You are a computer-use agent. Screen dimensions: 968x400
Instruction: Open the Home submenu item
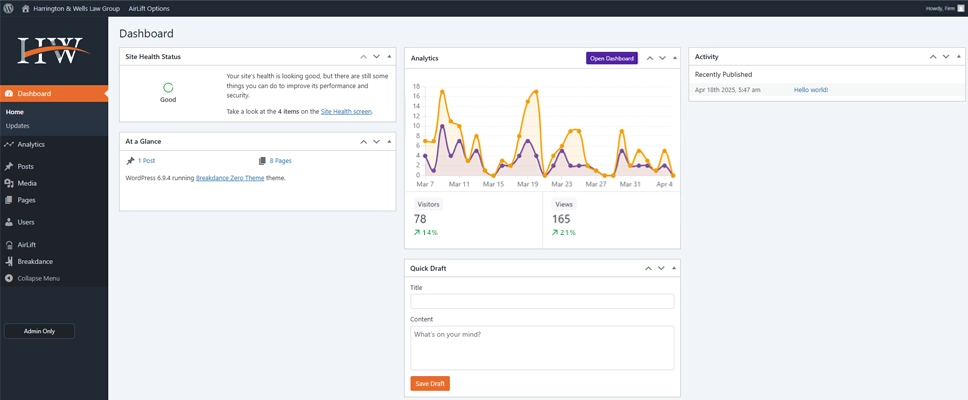click(x=15, y=112)
